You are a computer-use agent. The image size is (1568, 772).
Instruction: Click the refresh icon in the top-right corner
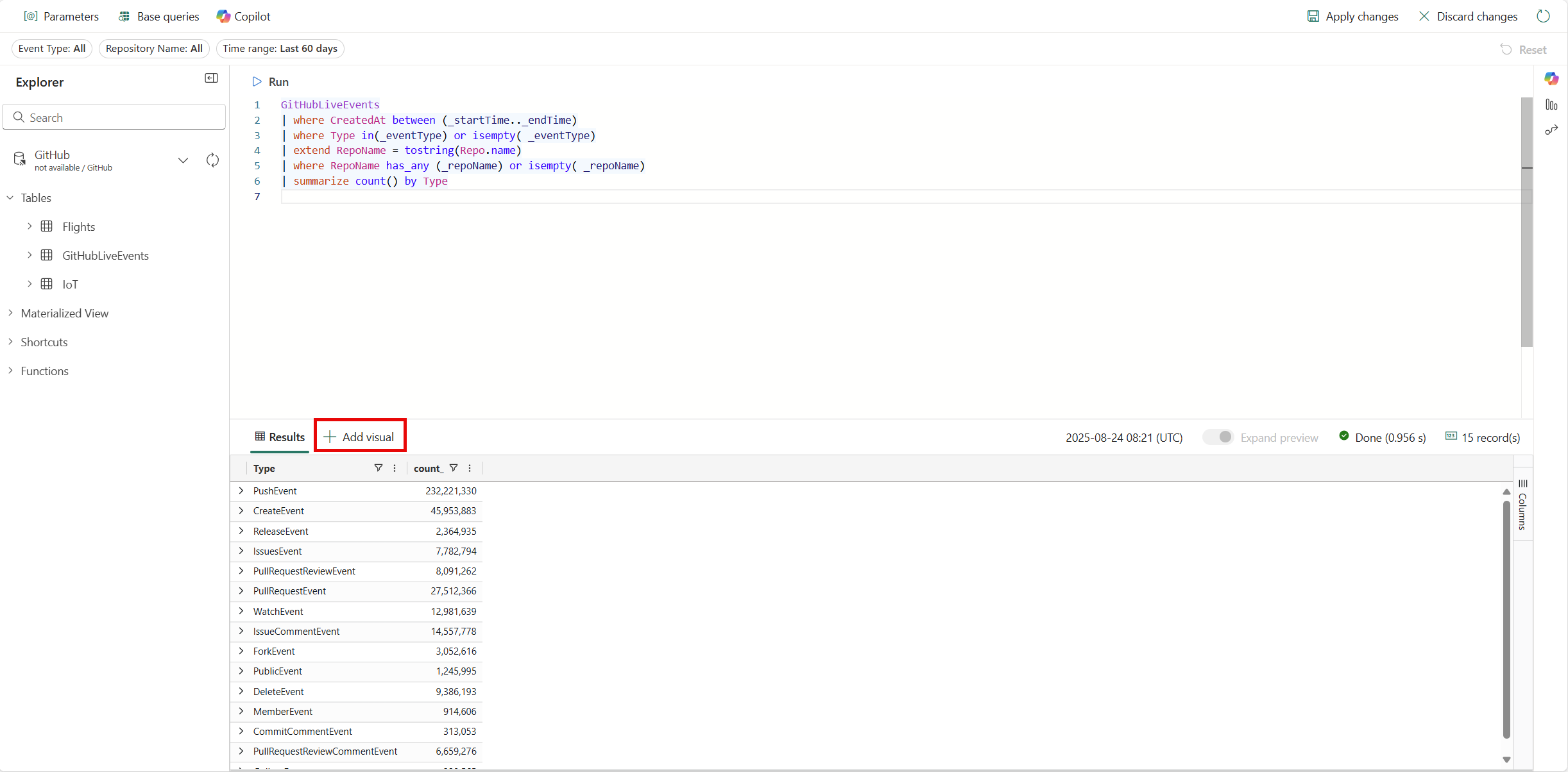1544,16
